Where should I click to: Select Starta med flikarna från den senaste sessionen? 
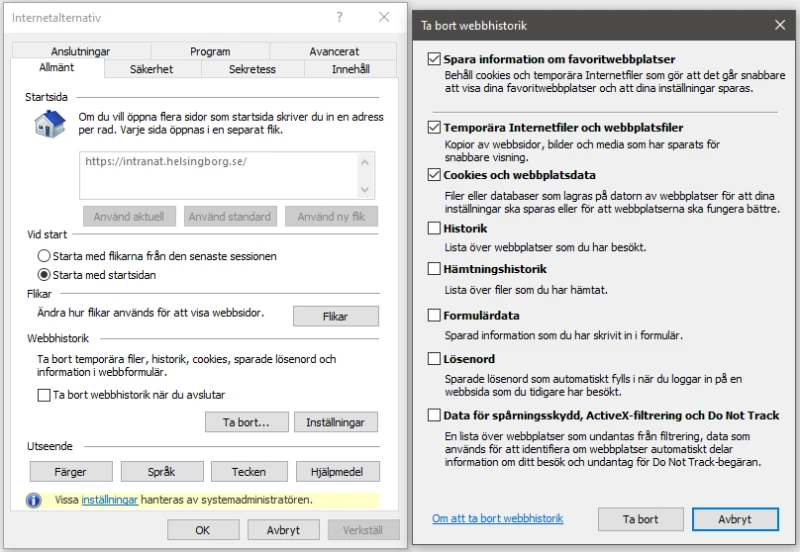tap(44, 256)
